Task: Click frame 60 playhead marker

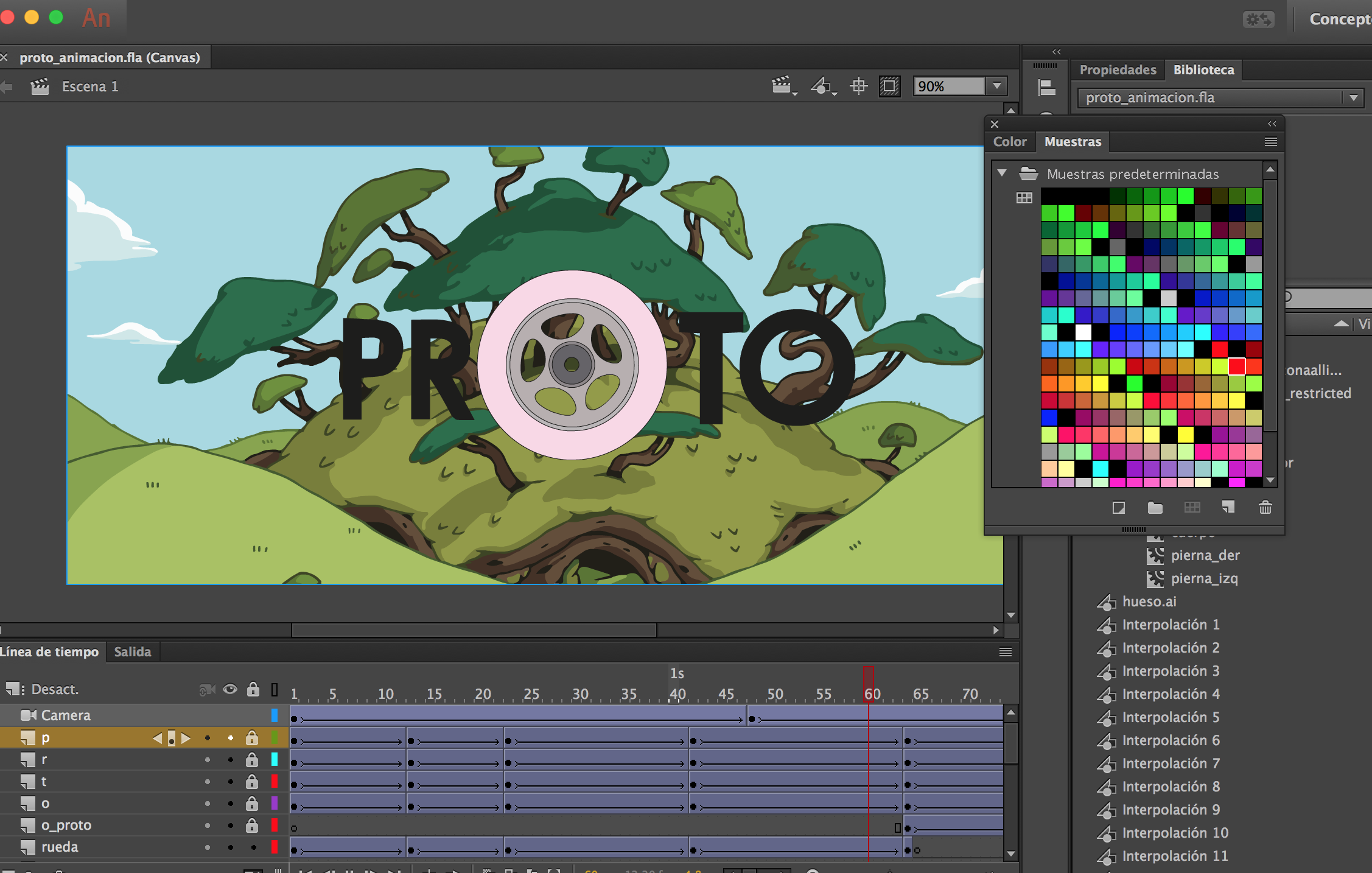Action: tap(869, 684)
